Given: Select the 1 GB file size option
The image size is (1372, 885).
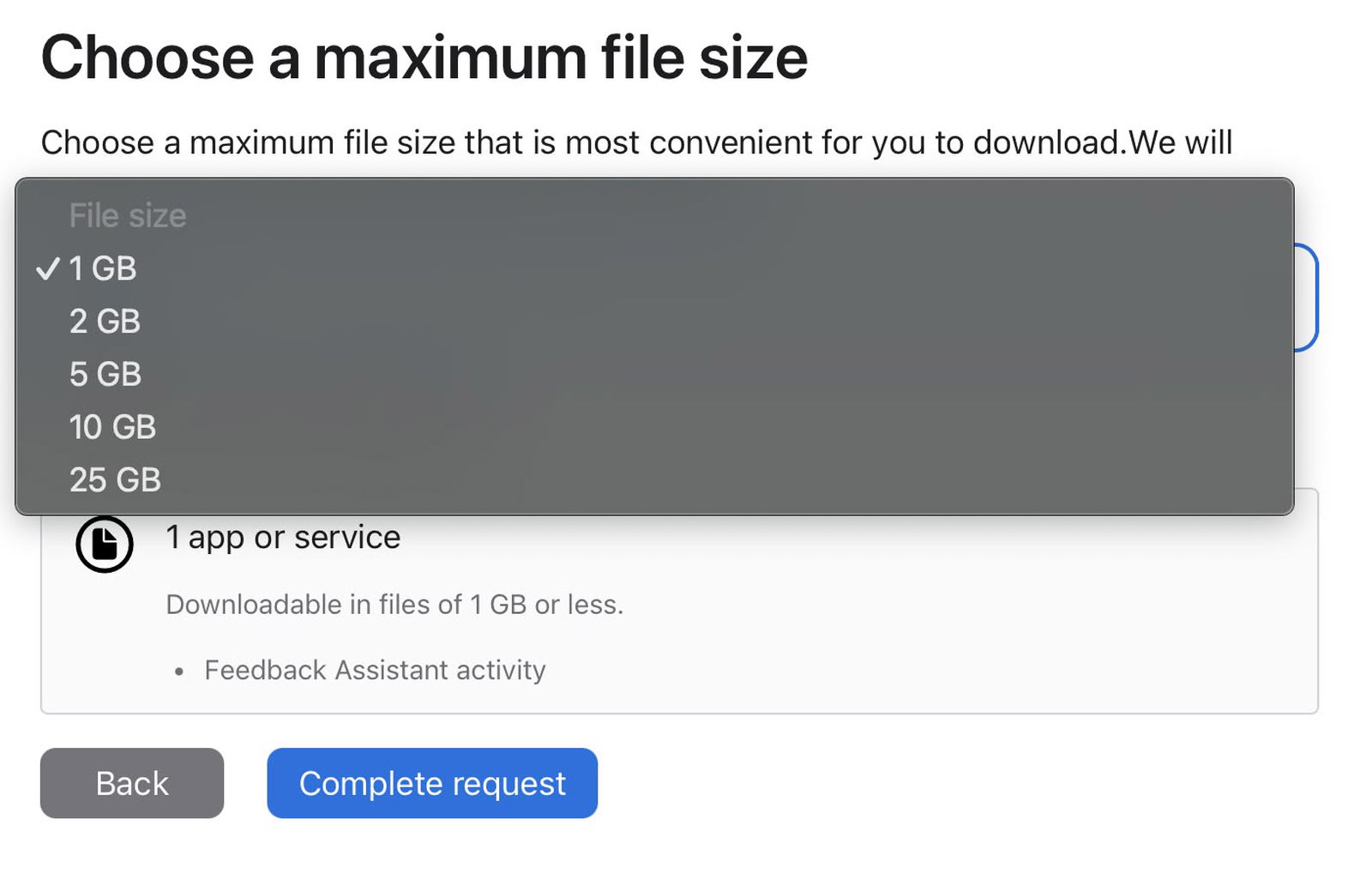Looking at the screenshot, I should (x=101, y=268).
